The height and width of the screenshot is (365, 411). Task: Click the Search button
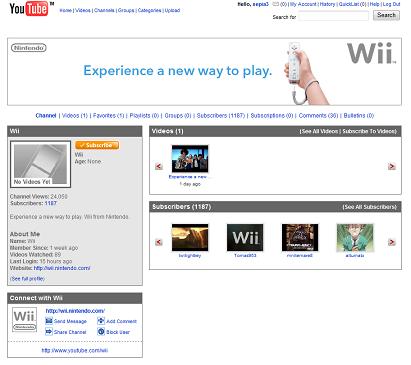(386, 15)
